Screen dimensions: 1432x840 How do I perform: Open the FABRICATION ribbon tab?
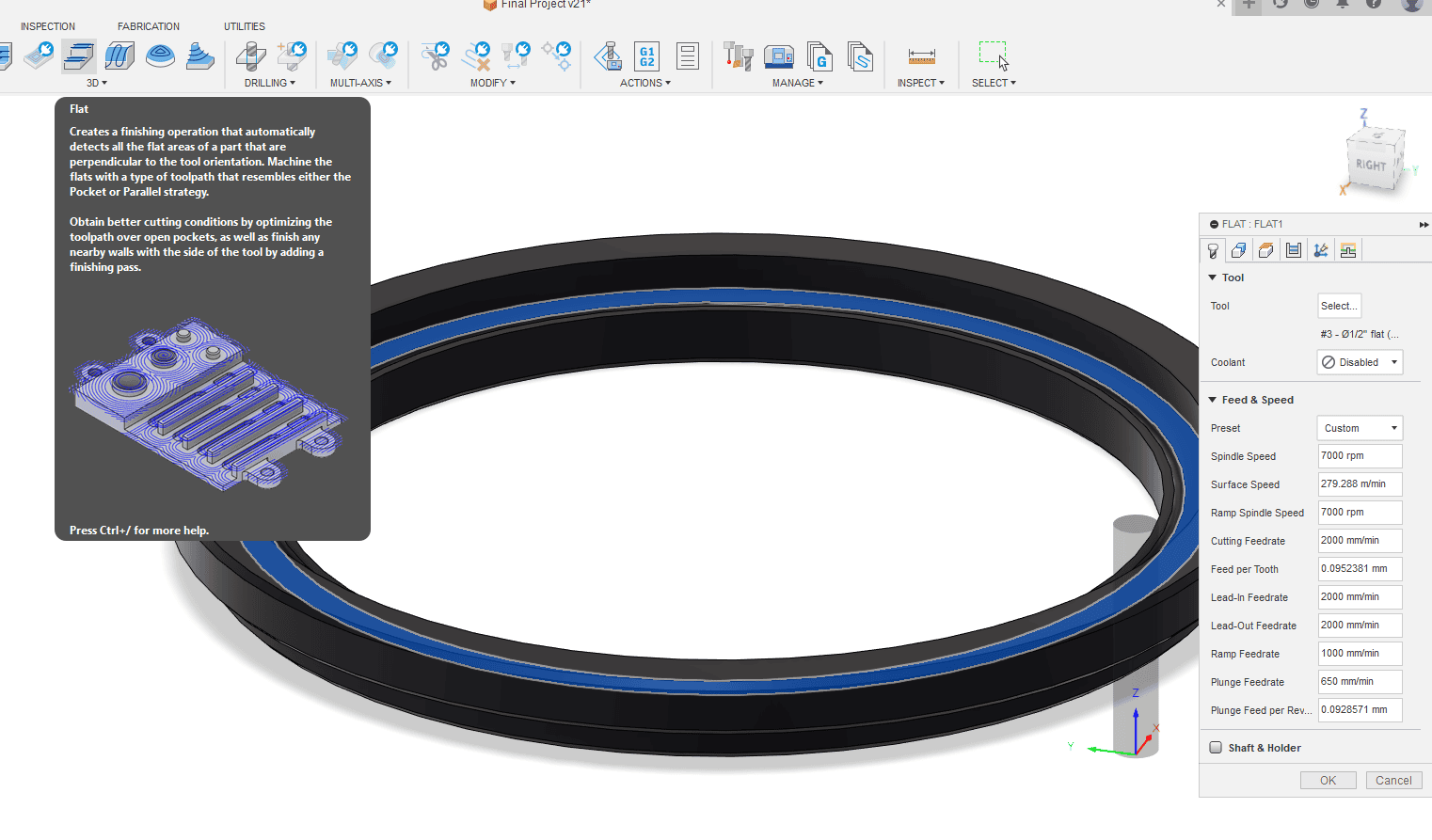click(x=149, y=26)
